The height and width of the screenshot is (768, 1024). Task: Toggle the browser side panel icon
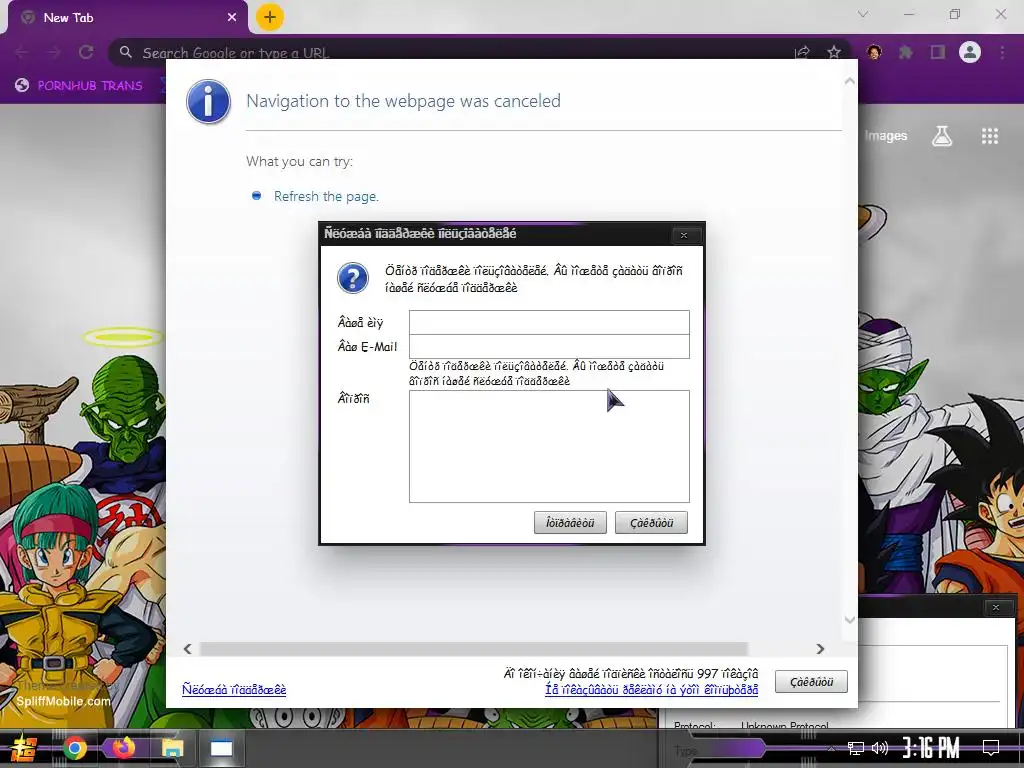coord(938,52)
